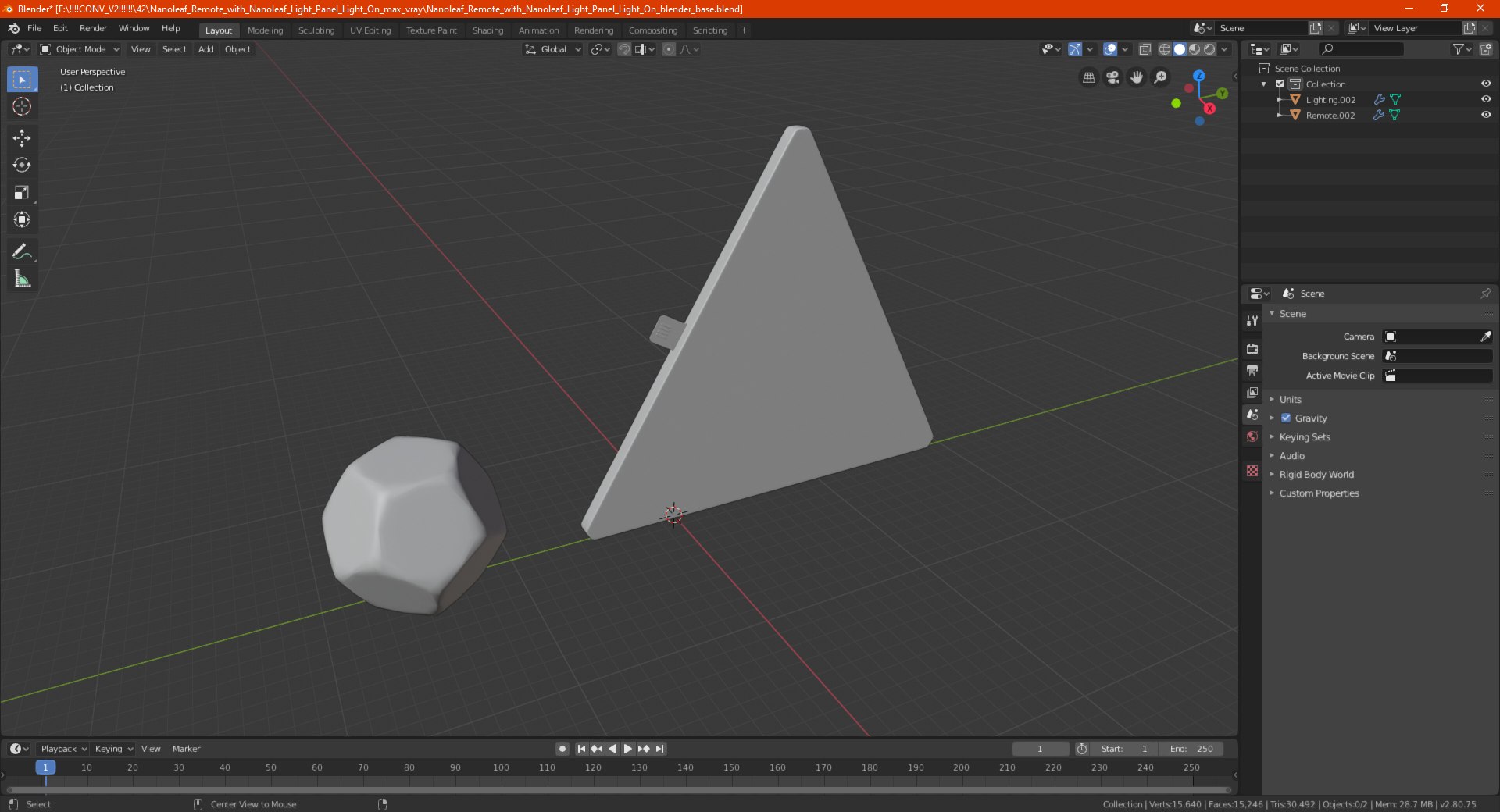Enable wireframe viewport shading
This screenshot has width=1500, height=812.
pyautogui.click(x=1165, y=49)
